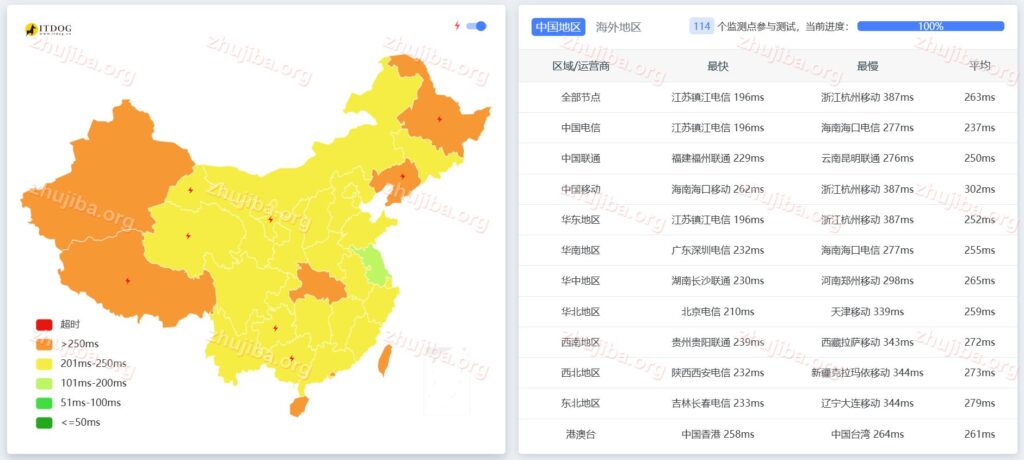Viewport: 1024px width, 460px height.
Task: Click 吉林长春电信 233ms cell
Action: point(718,403)
